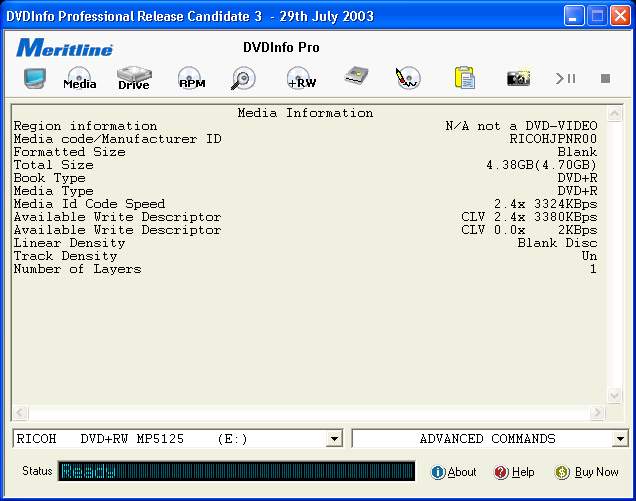This screenshot has height=501, width=636.
Task: Click the Number of Layers row label
Action: [x=77, y=269]
